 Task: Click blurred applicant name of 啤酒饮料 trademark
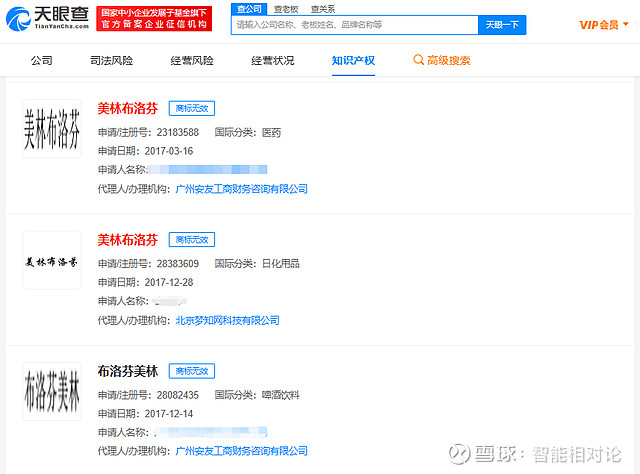(x=210, y=432)
